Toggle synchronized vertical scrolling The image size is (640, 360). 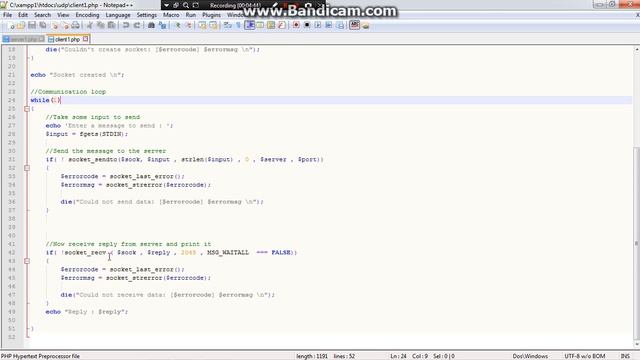[x=202, y=25]
